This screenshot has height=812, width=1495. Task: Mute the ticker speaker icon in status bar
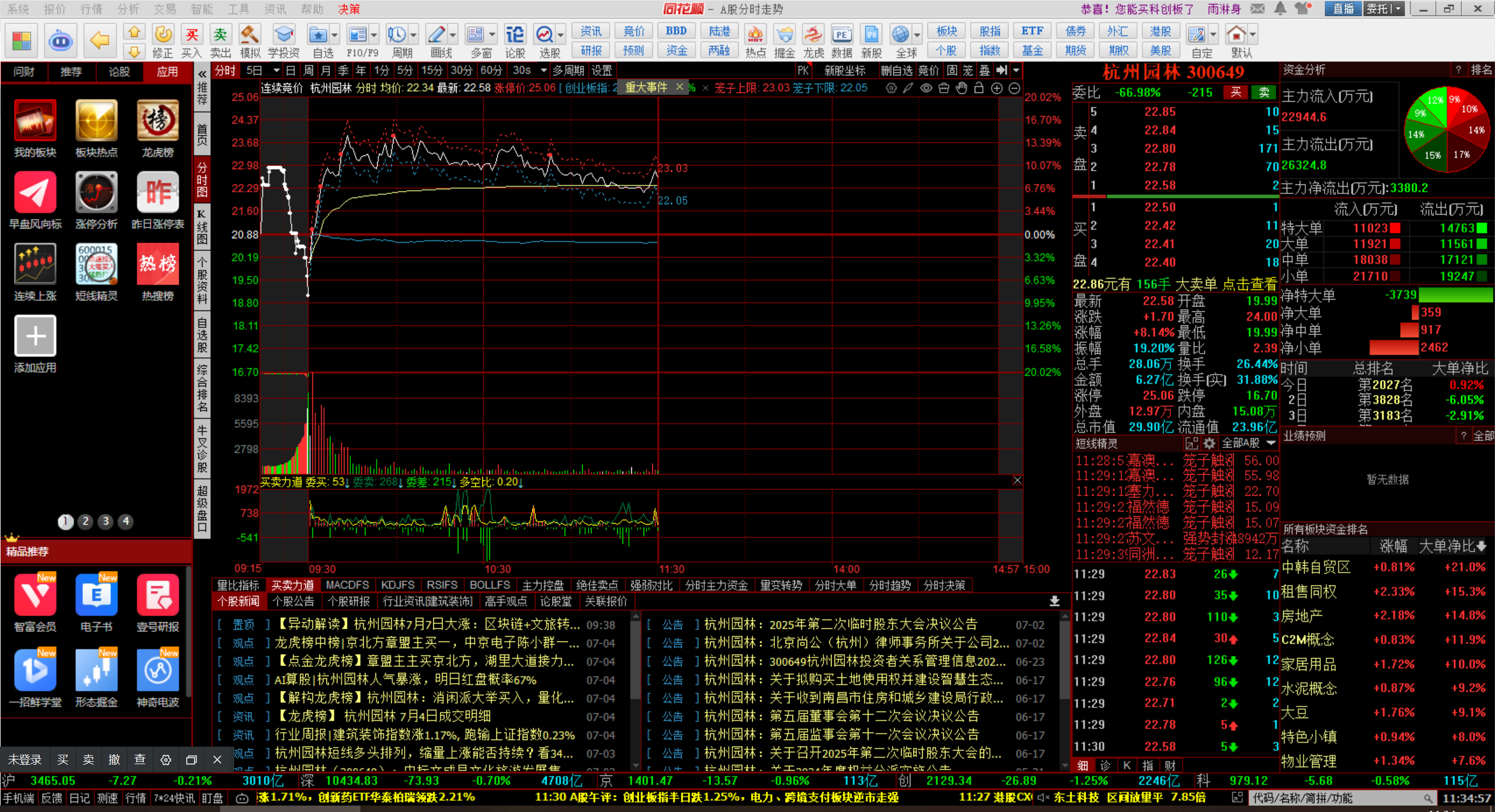(x=1043, y=797)
